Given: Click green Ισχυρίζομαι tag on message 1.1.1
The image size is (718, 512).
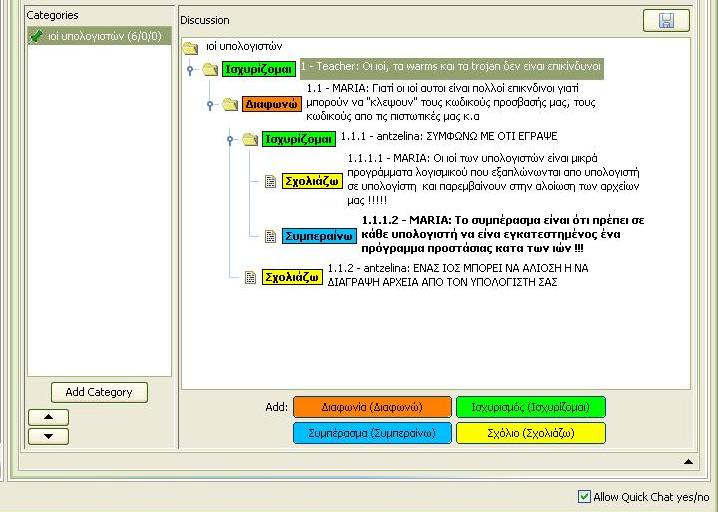Looking at the screenshot, I should pos(299,139).
